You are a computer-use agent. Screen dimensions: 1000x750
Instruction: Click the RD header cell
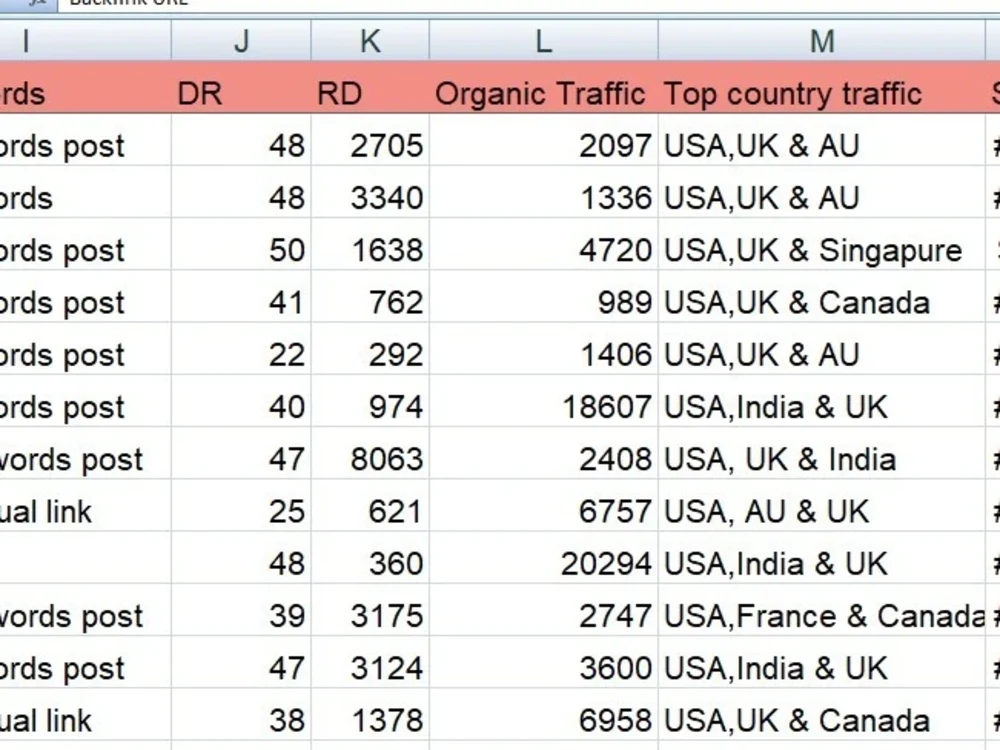pyautogui.click(x=370, y=88)
